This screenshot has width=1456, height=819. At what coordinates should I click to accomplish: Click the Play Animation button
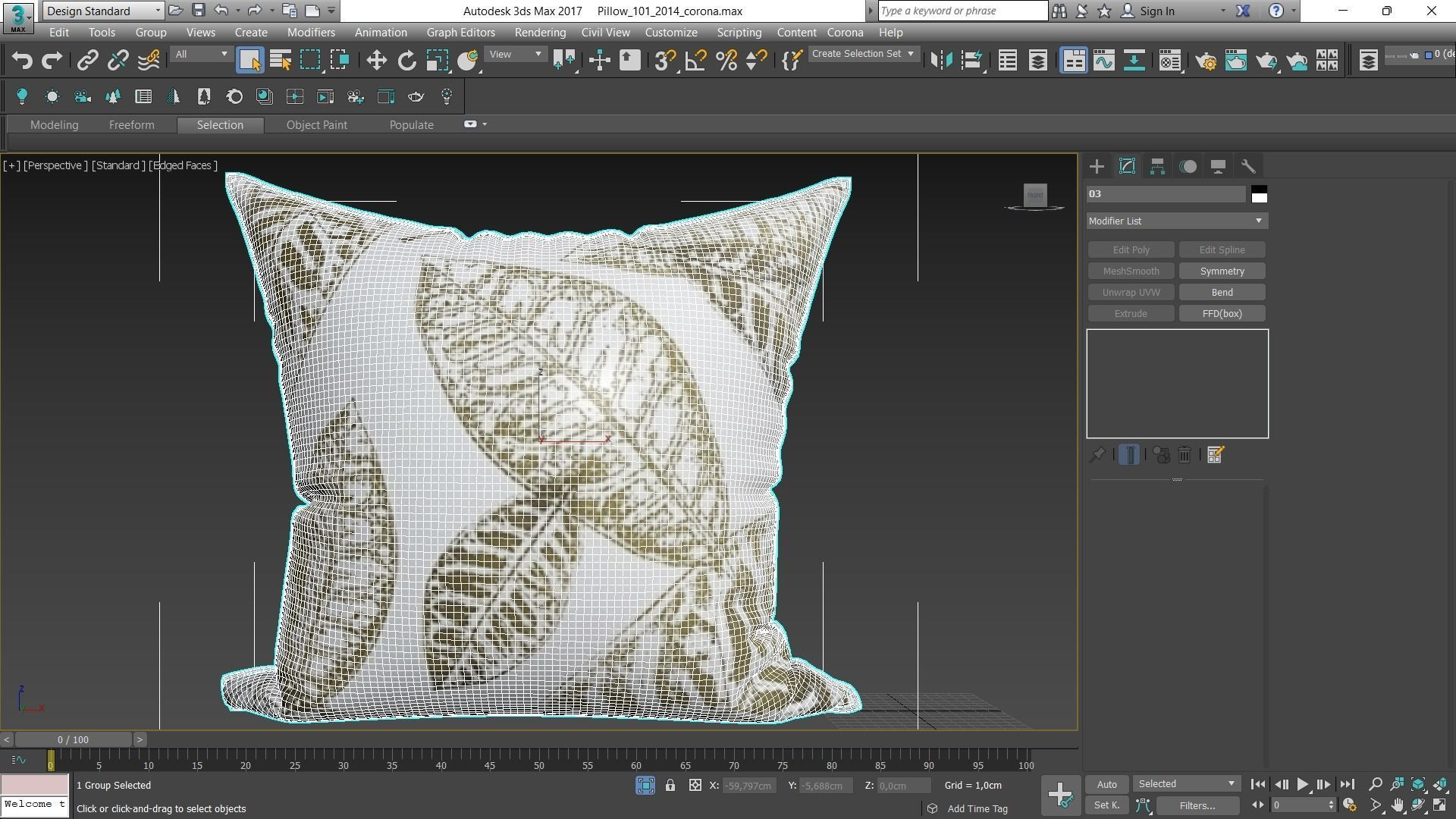tap(1302, 785)
